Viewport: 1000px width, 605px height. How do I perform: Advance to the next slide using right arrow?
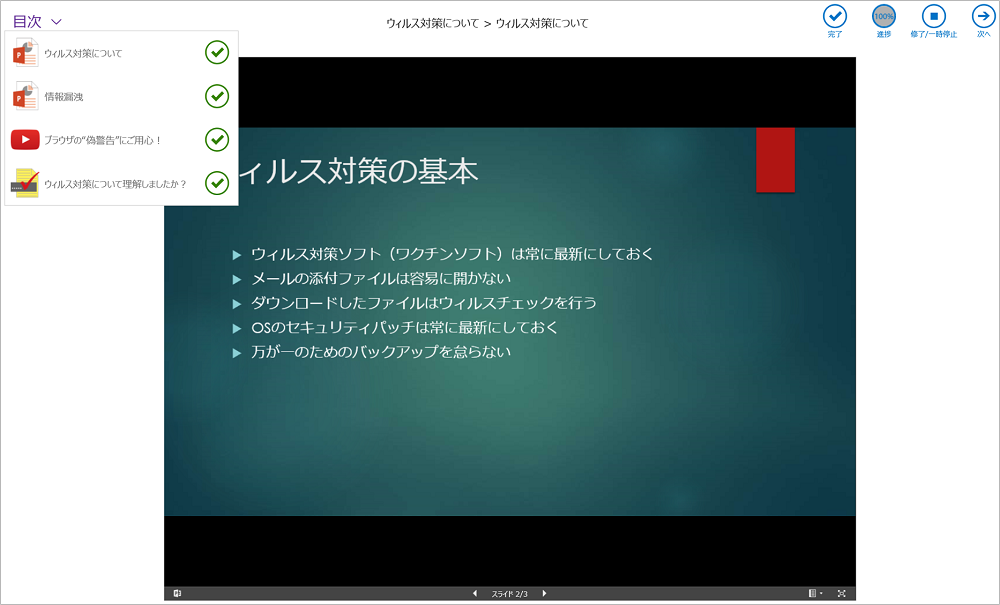click(544, 594)
